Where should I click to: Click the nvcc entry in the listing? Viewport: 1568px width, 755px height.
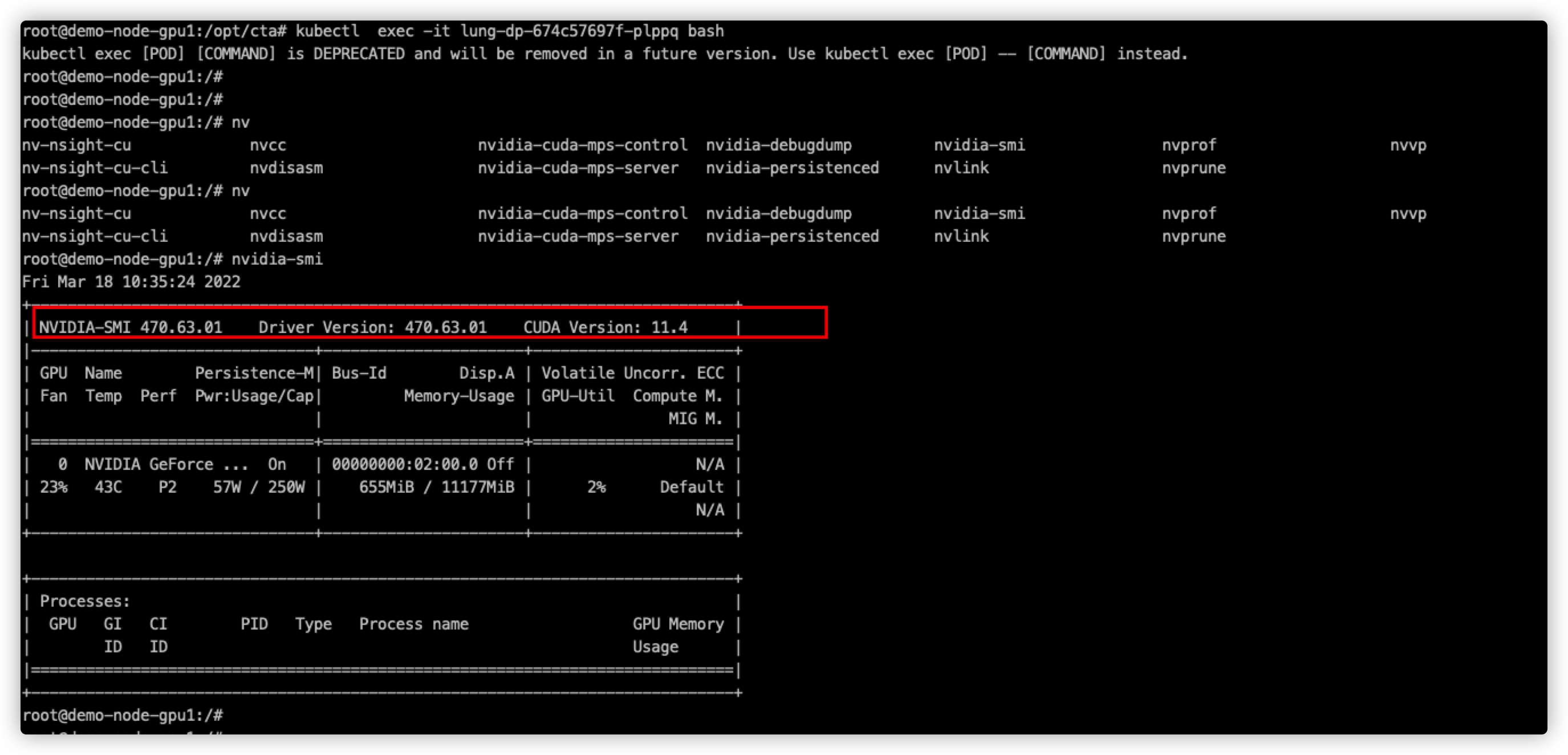pos(268,145)
